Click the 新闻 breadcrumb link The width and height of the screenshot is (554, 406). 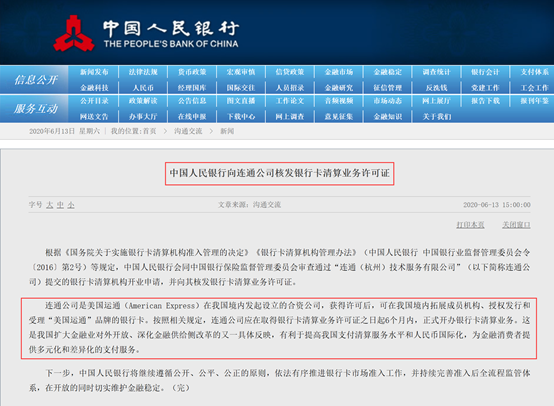[227, 131]
